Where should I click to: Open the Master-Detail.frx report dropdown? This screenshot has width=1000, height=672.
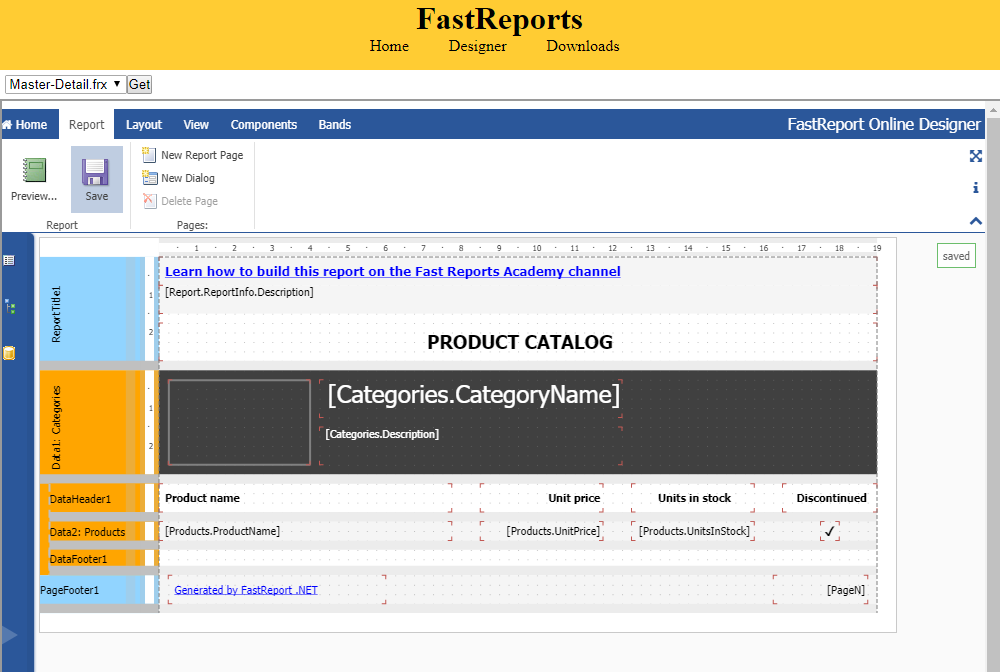pyautogui.click(x=66, y=84)
